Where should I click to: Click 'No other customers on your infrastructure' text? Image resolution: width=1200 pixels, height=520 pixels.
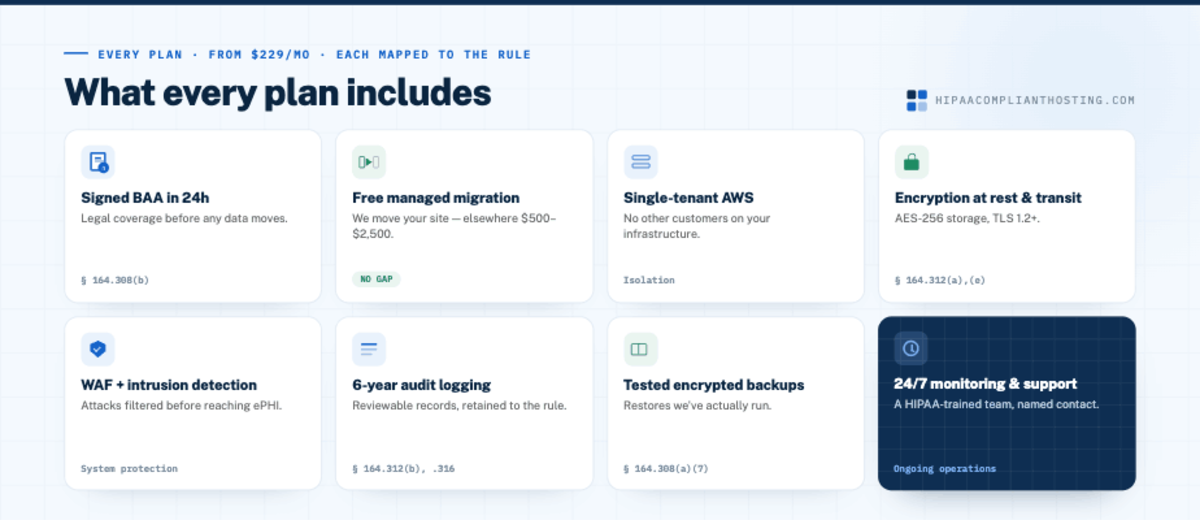(x=697, y=225)
